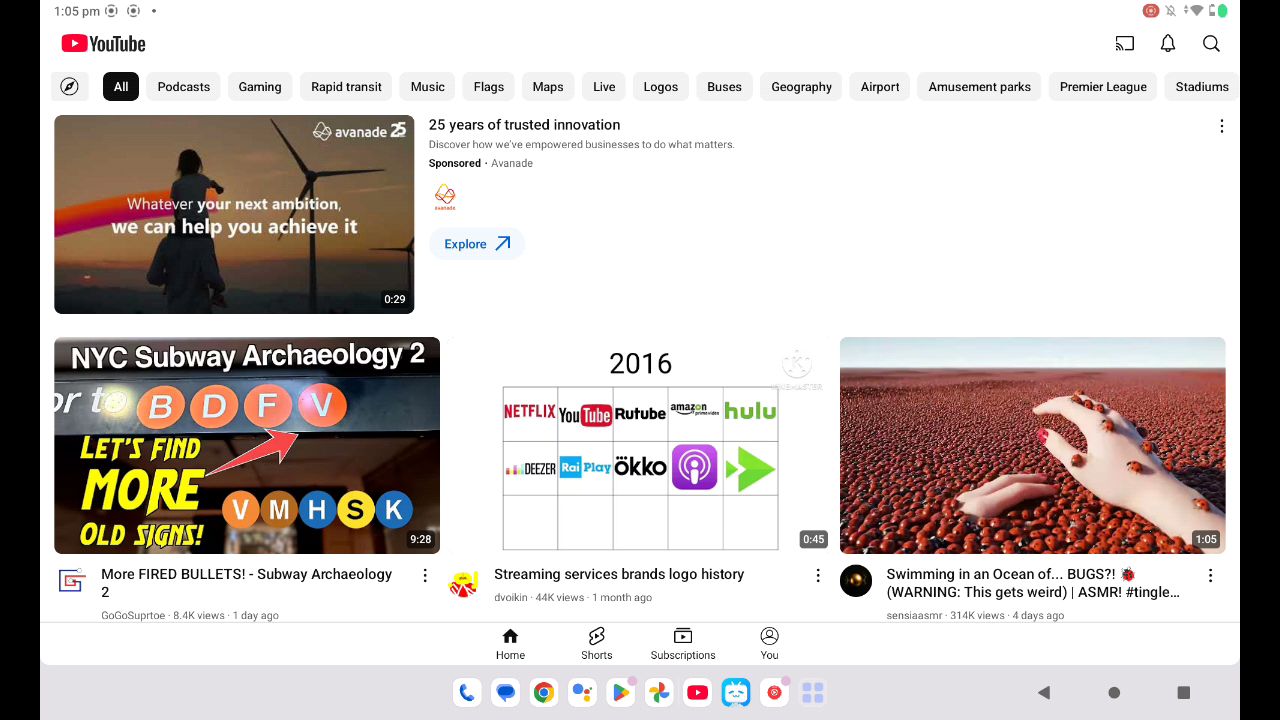1280x720 pixels.
Task: Go to the Home tab
Action: 510,644
